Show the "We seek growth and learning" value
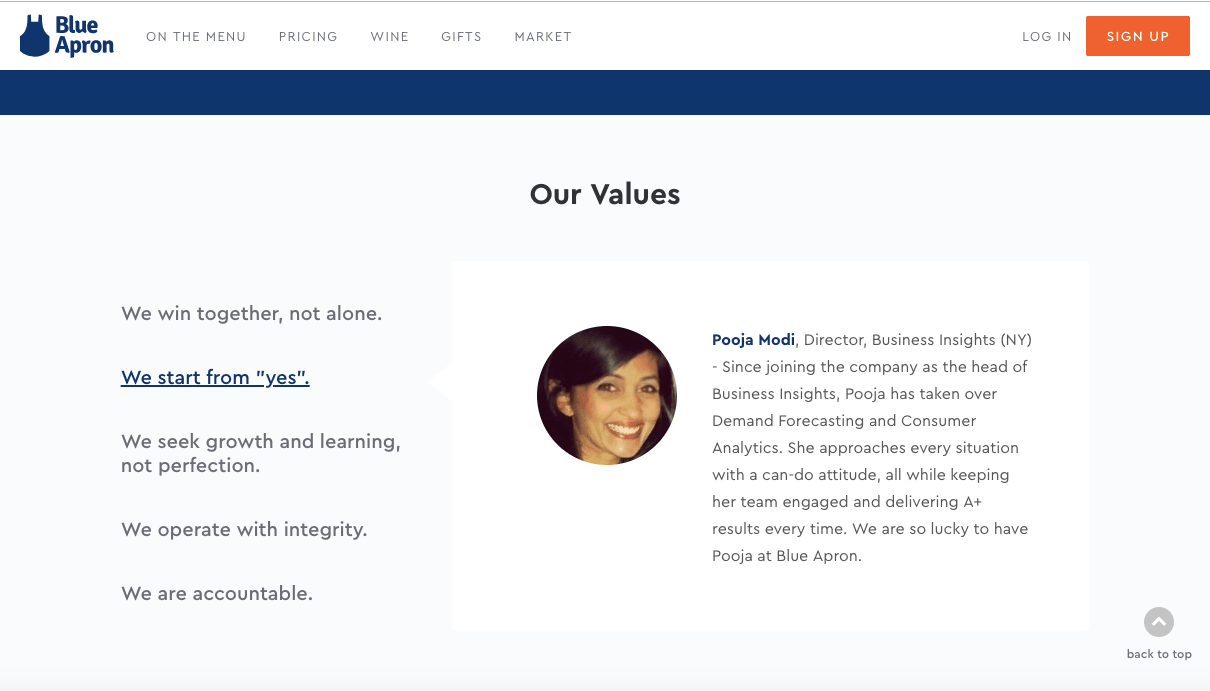The image size is (1210, 691). [x=260, y=453]
